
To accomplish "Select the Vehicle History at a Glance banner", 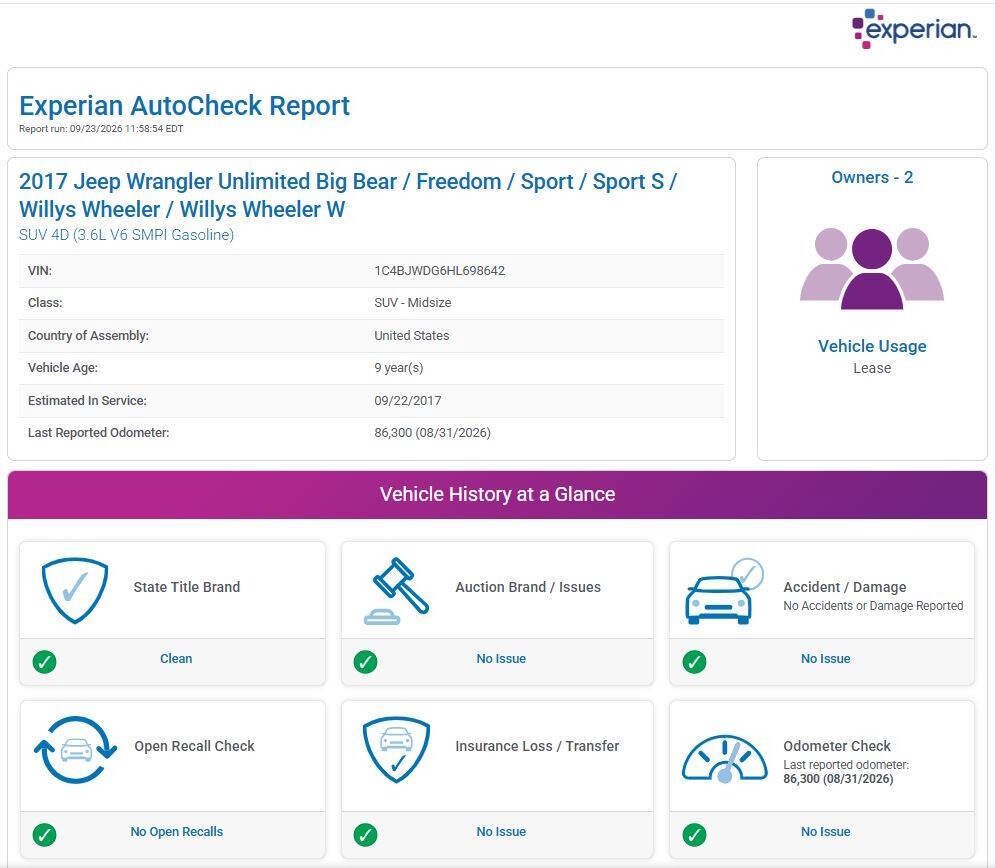I will (x=498, y=495).
